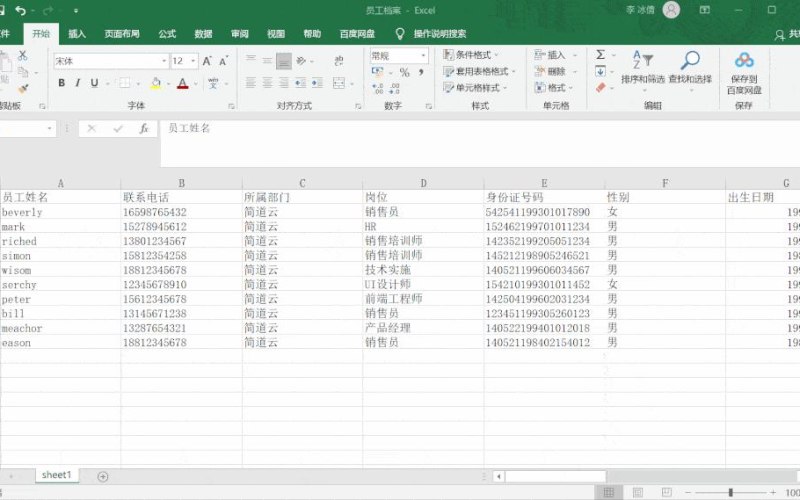Switch to the 插入 ribbon tab
Screen dimensions: 800x500
pos(77,34)
